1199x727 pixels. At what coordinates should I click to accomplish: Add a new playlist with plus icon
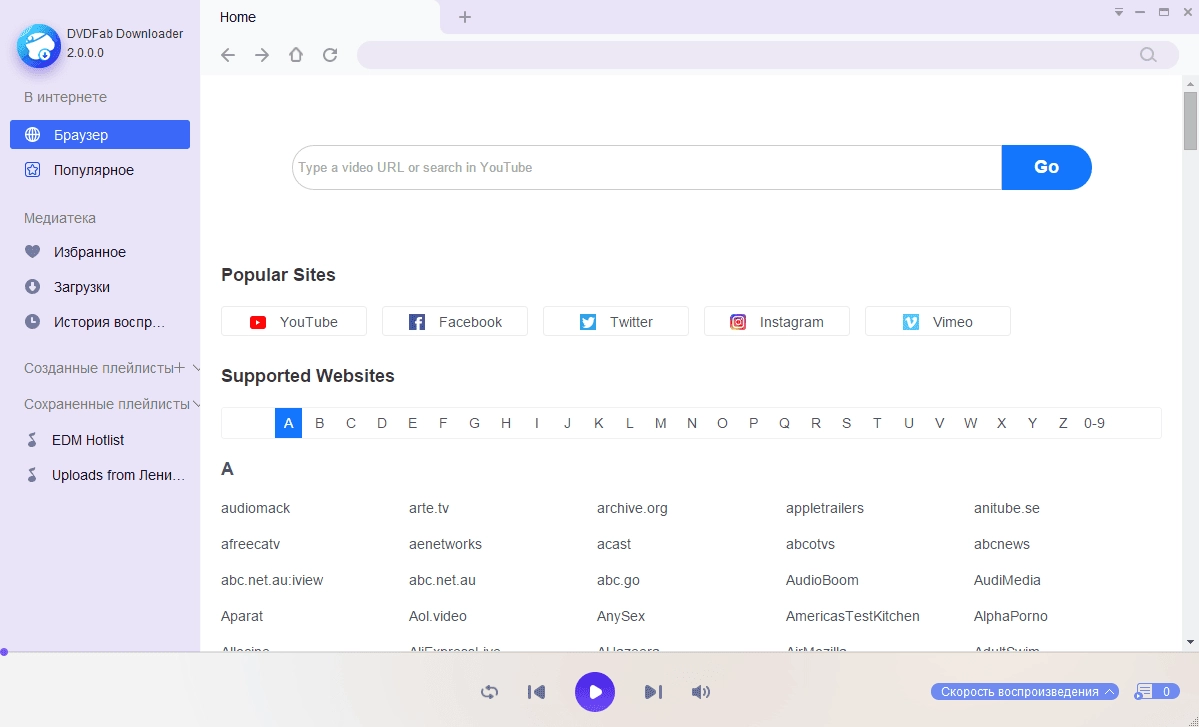coord(180,368)
